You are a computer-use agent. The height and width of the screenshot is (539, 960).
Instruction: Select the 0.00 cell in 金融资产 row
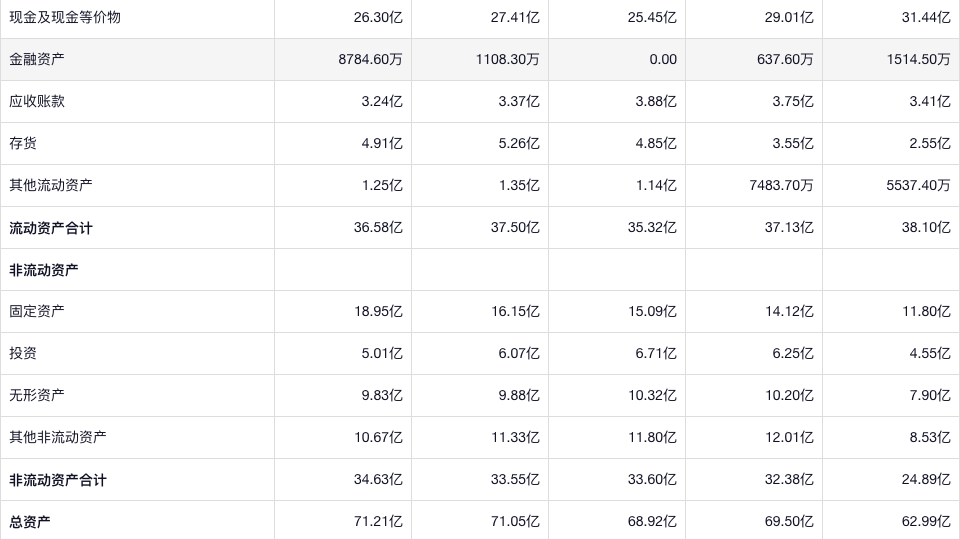(662, 59)
